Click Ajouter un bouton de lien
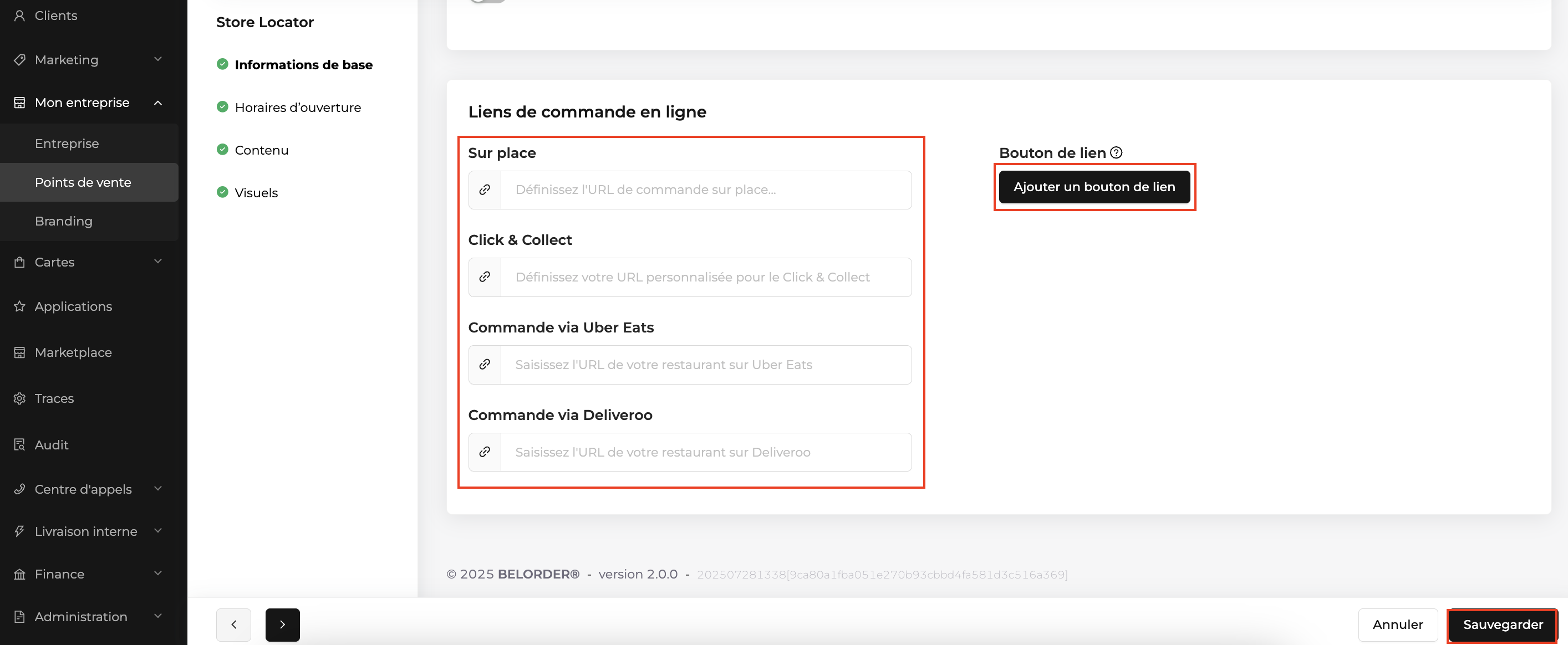 pyautogui.click(x=1094, y=187)
